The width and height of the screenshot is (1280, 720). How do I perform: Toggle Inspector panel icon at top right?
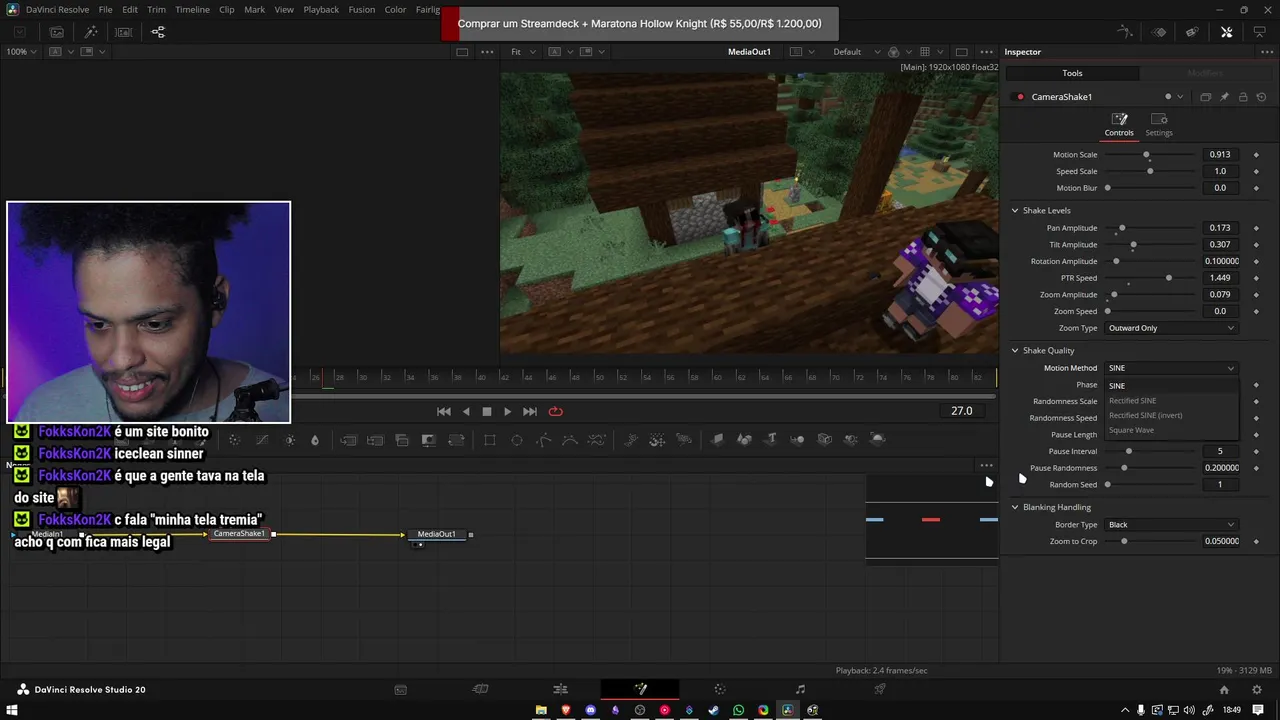point(1227,32)
